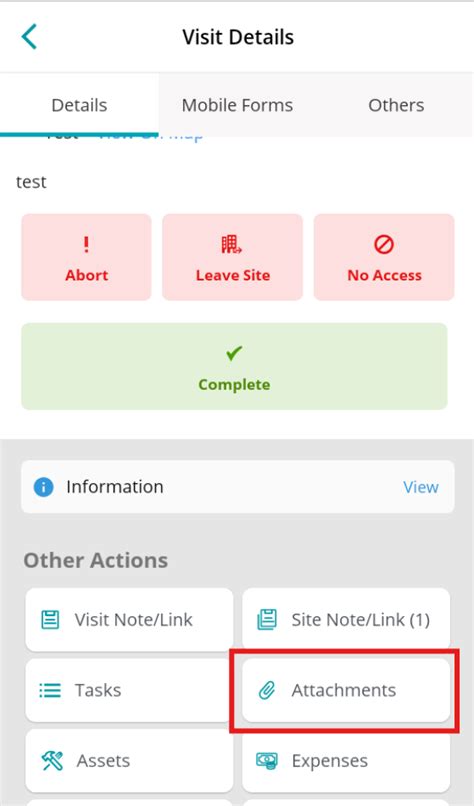Tap the back arrow icon
The image size is (474, 806).
click(x=29, y=36)
